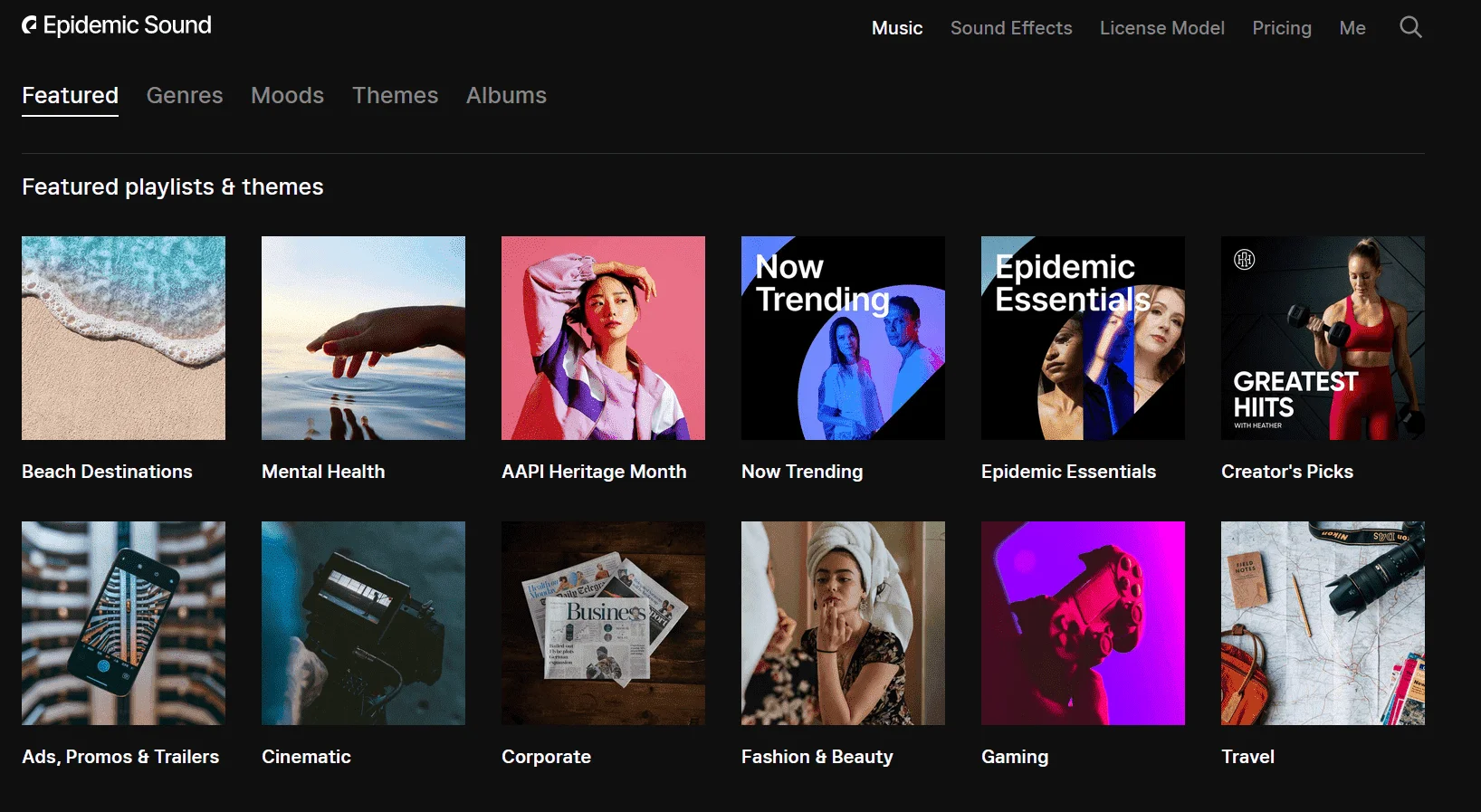Click the Corporate title link
The width and height of the screenshot is (1481, 812).
tap(546, 757)
